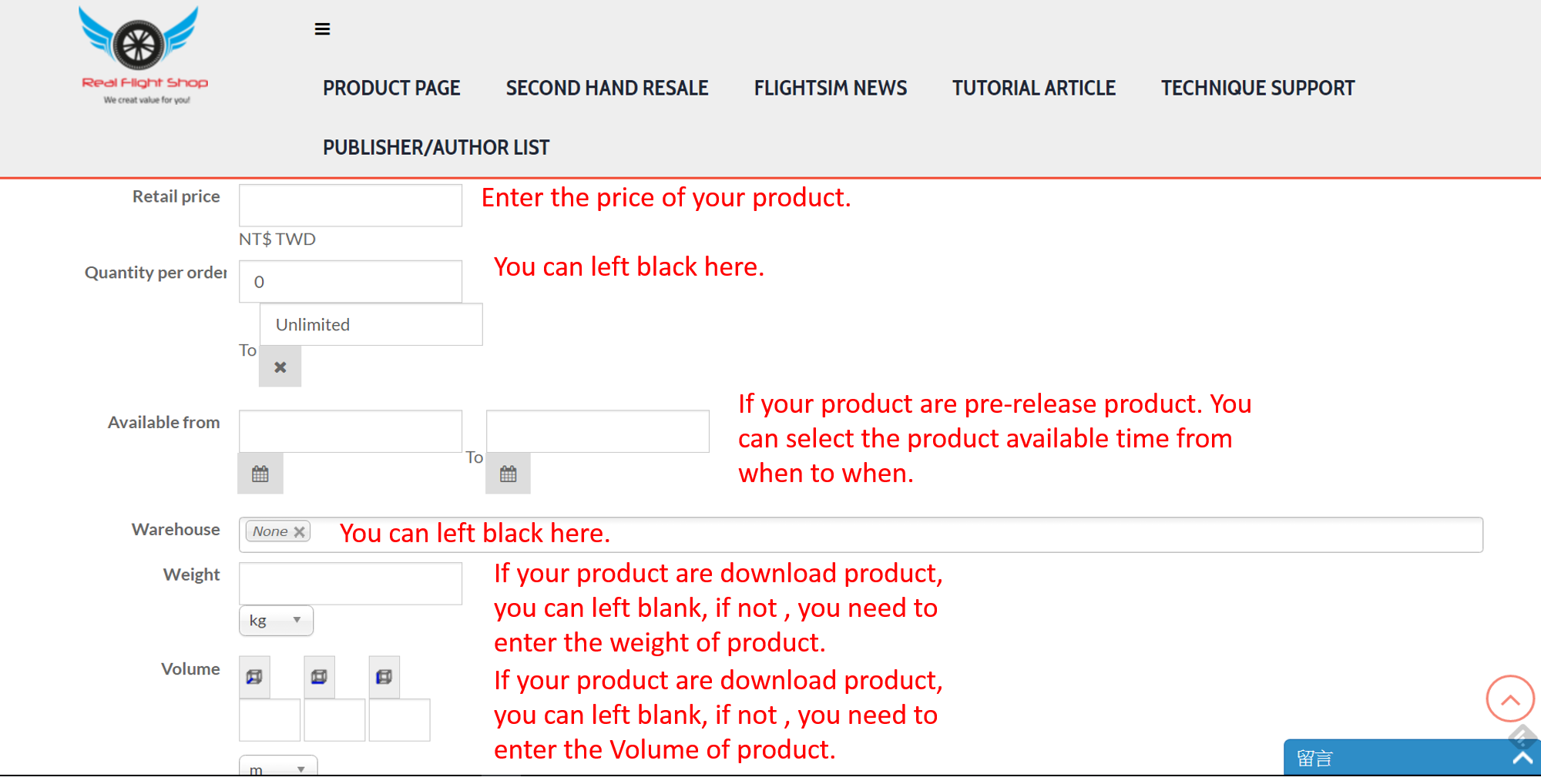The width and height of the screenshot is (1541, 784).
Task: Go to FLIGHTSIM NEWS
Action: tap(831, 88)
